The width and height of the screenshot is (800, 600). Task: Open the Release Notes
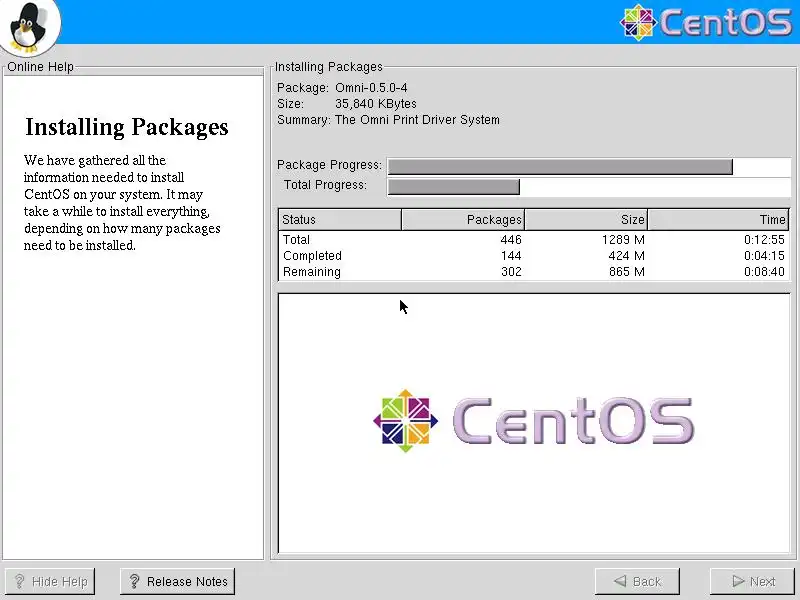178,581
